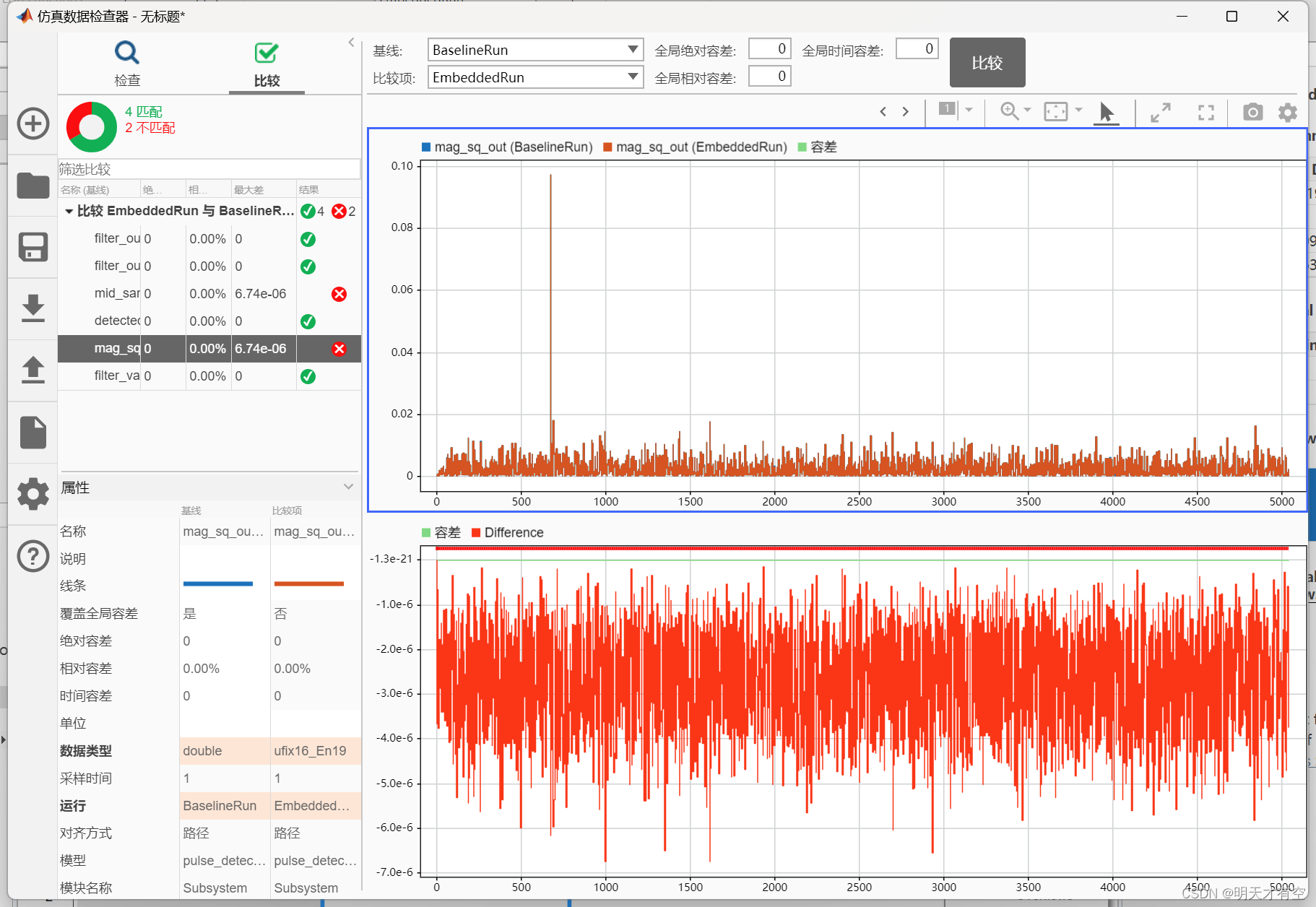Click the 是 override global tolerance value
The width and height of the screenshot is (1316, 907).
click(x=189, y=614)
